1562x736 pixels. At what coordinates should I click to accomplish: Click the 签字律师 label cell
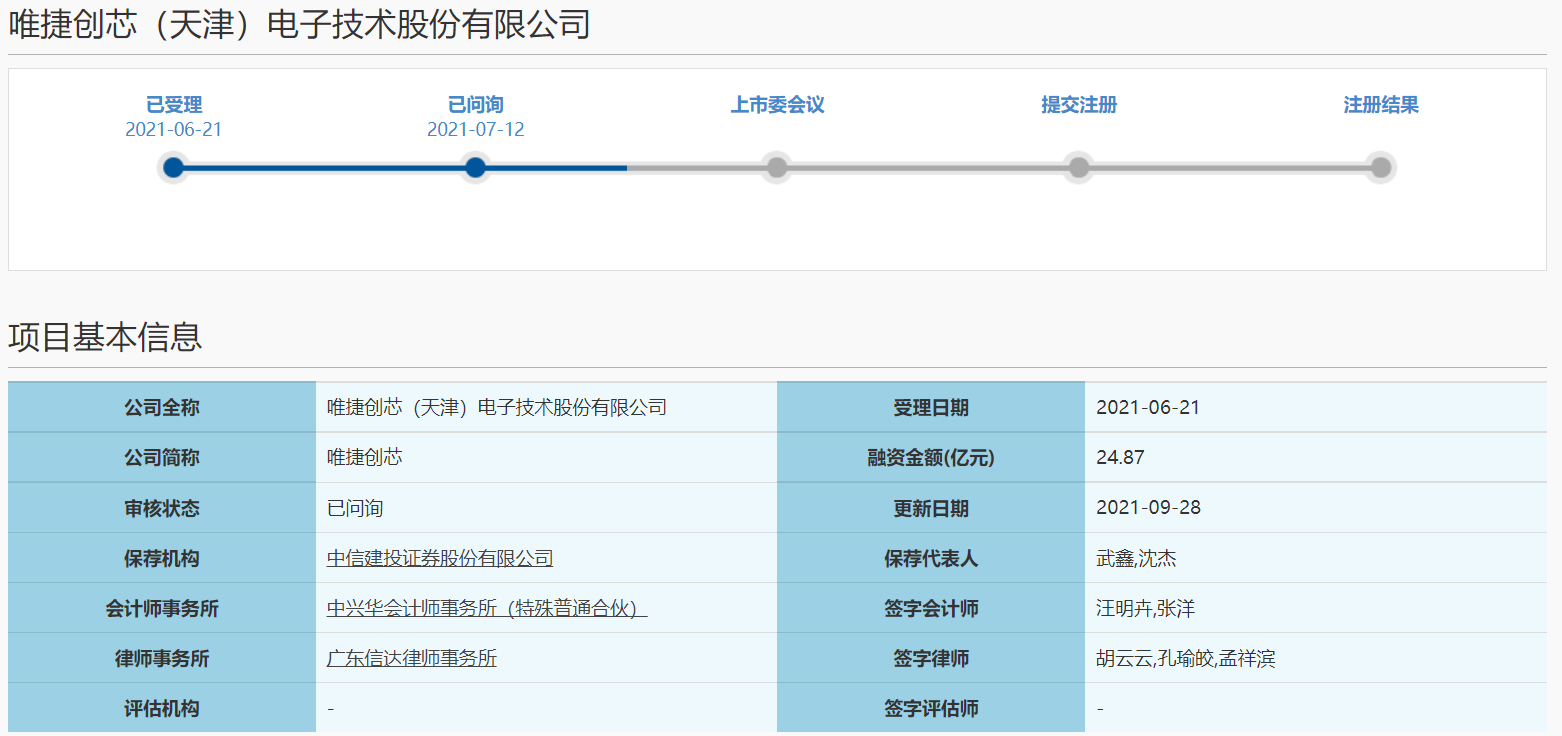pos(931,658)
